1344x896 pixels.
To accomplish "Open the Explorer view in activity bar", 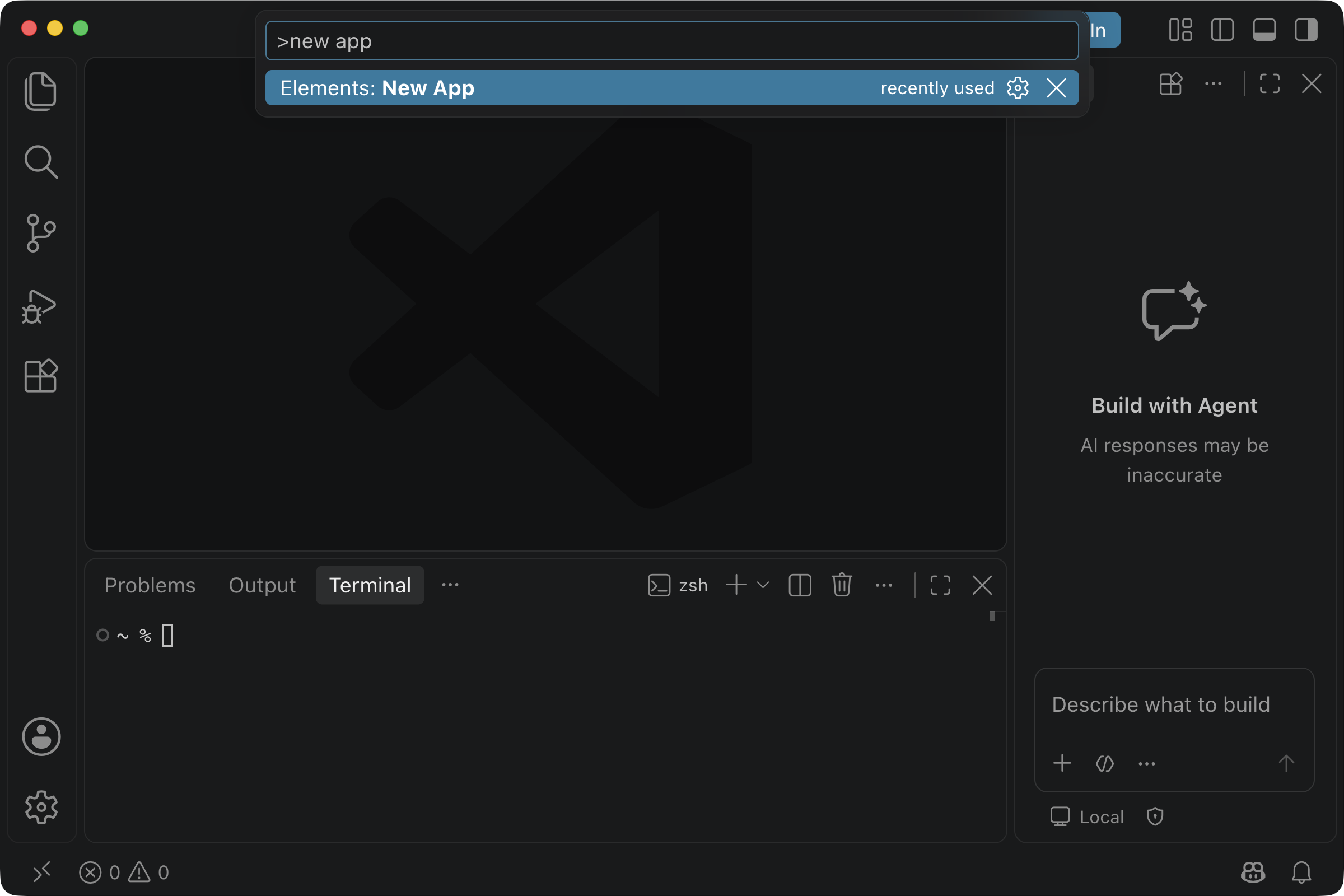I will [40, 91].
